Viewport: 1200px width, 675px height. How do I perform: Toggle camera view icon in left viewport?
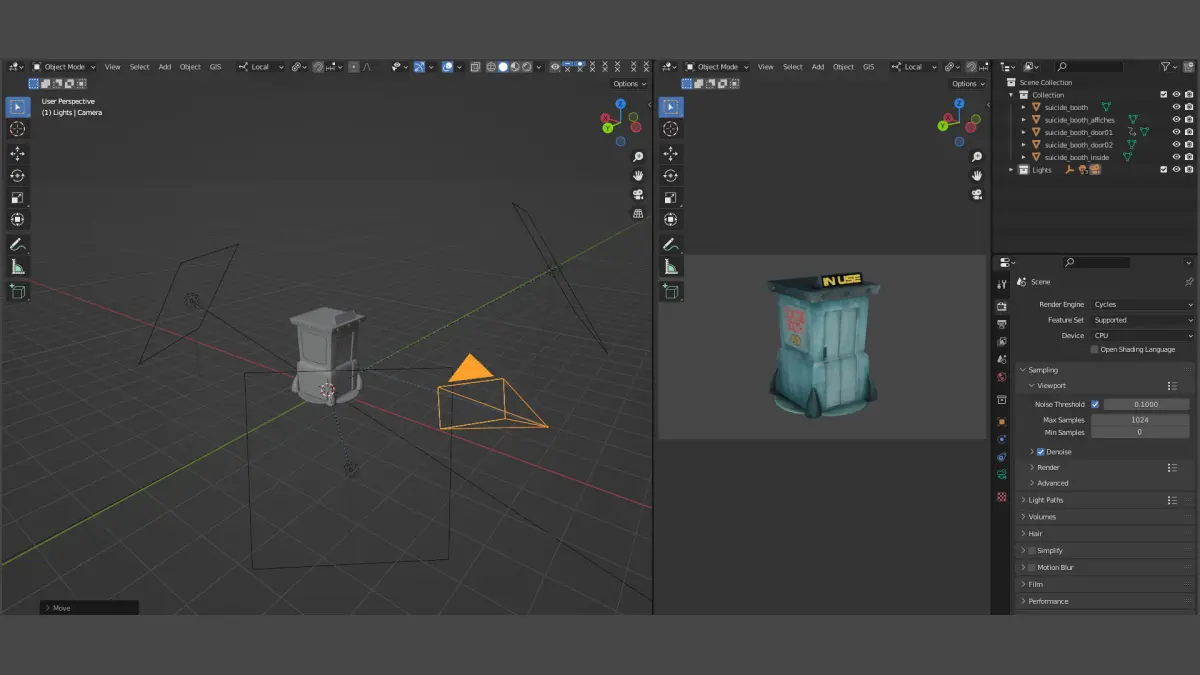[638, 195]
